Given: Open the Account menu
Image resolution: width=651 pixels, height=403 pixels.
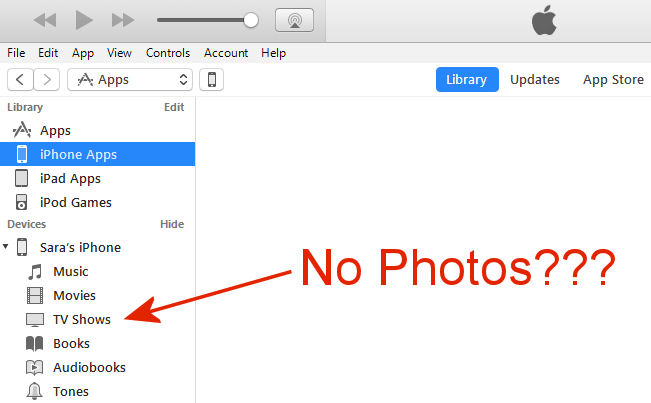Looking at the screenshot, I should (x=226, y=53).
